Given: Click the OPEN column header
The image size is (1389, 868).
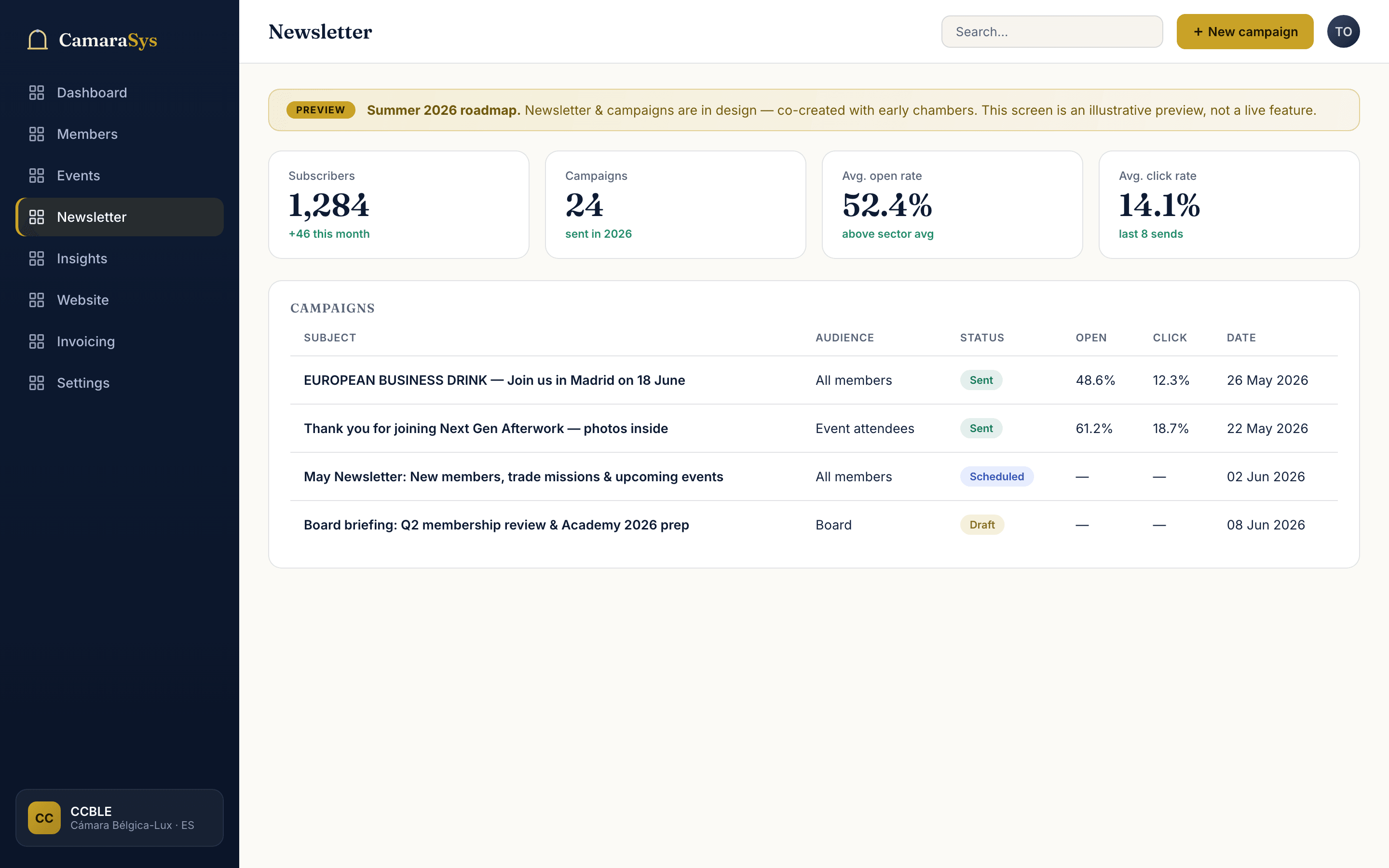Looking at the screenshot, I should click(x=1090, y=338).
